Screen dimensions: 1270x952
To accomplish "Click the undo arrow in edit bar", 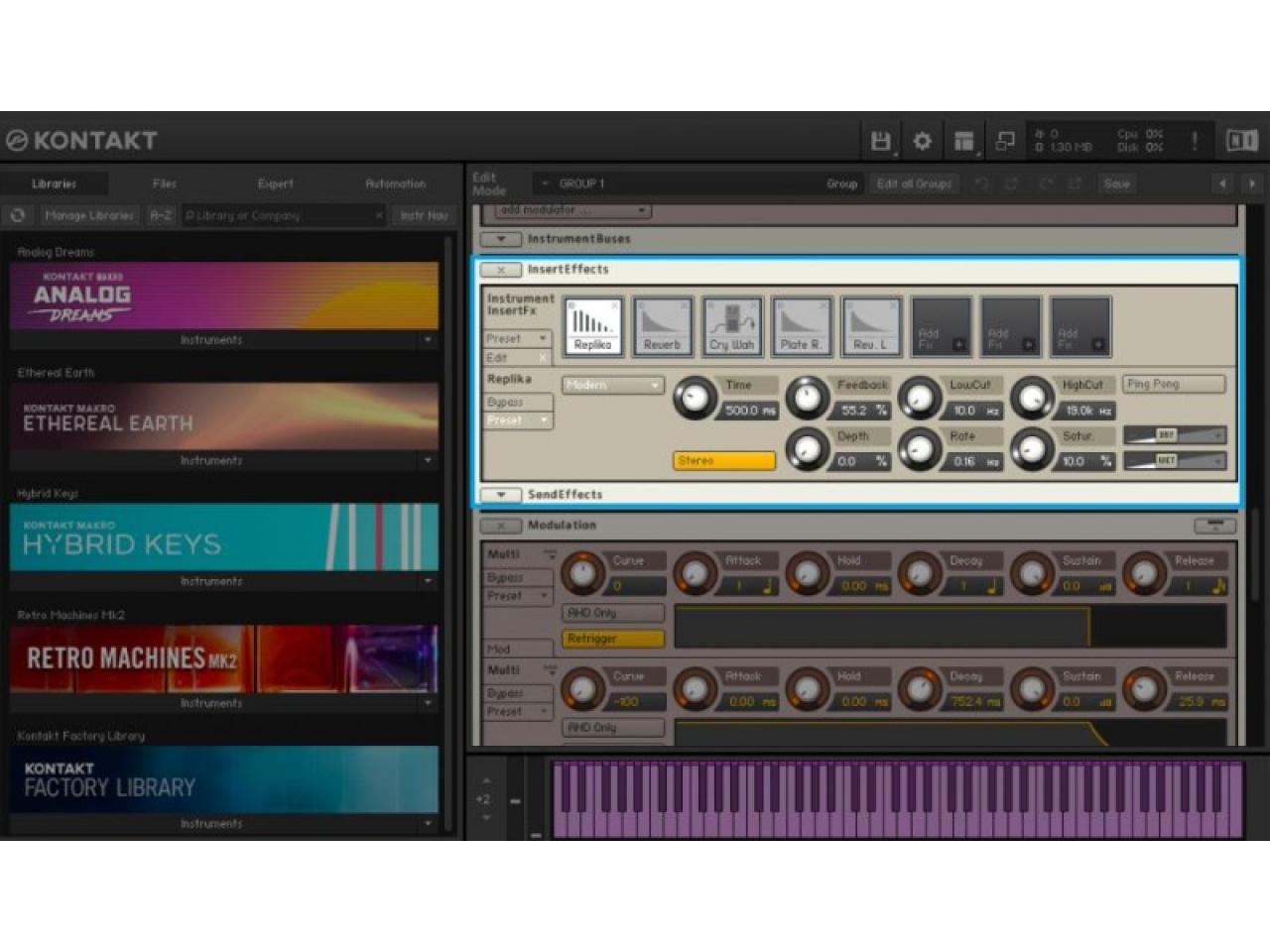I will pyautogui.click(x=981, y=183).
